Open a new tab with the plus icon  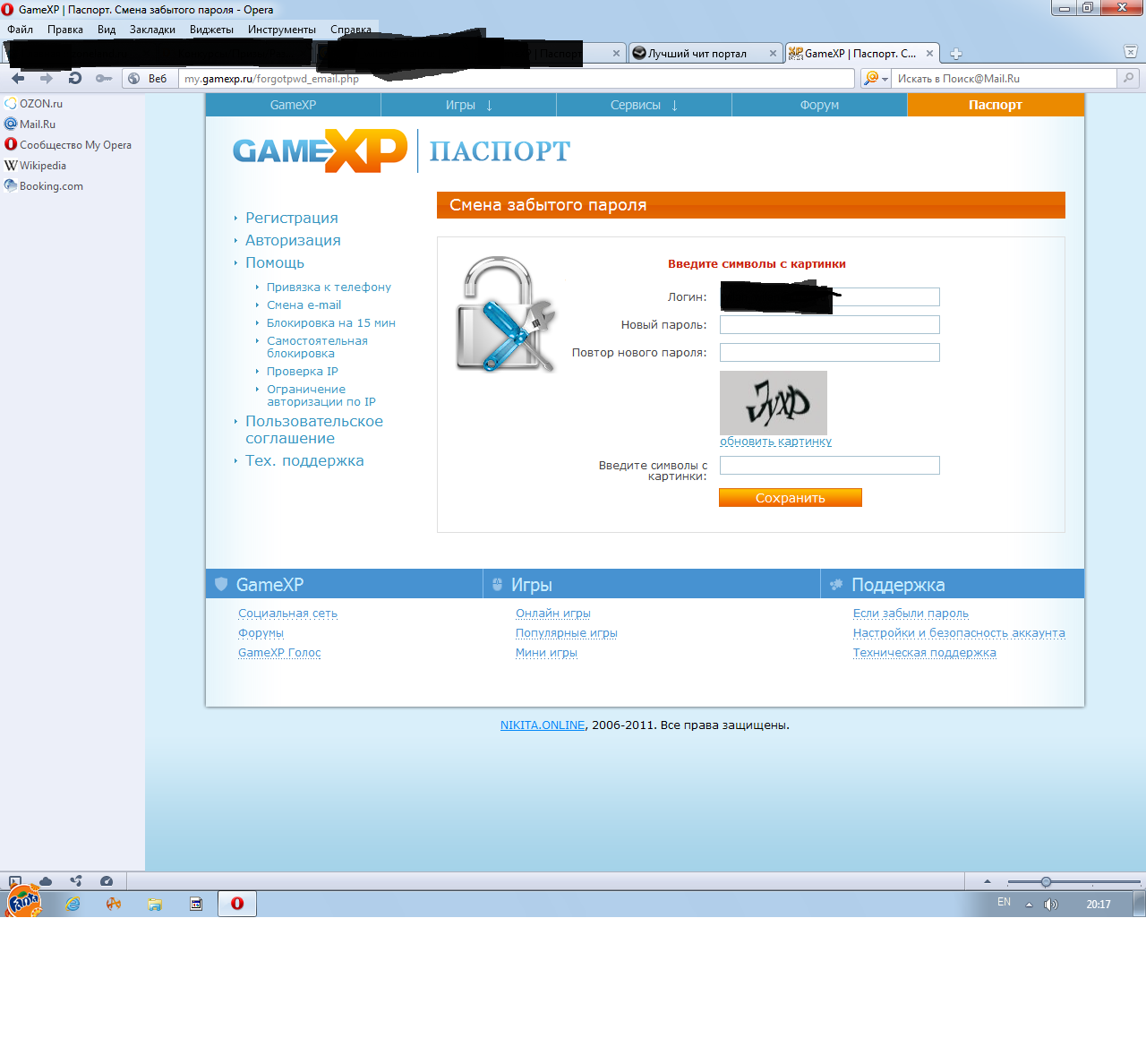pos(956,54)
